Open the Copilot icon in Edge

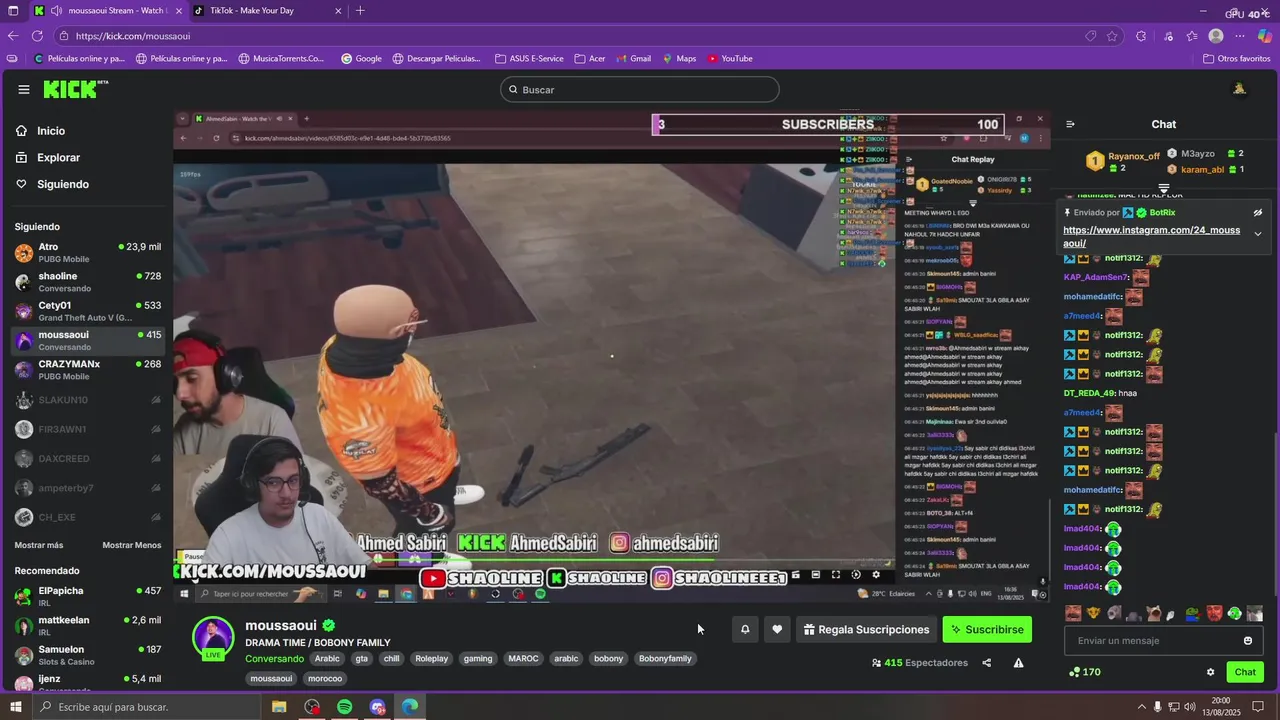1265,36
